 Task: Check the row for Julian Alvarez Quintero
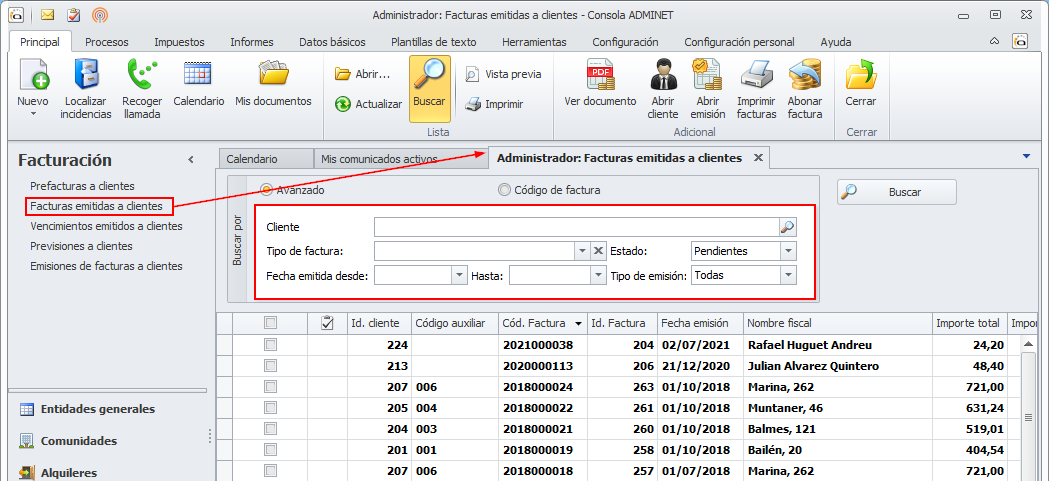coord(270,366)
